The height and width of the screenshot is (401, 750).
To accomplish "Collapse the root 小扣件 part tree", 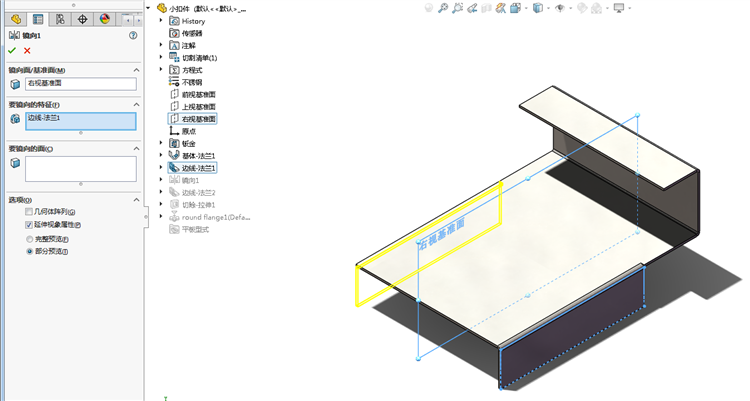I will pyautogui.click(x=148, y=8).
